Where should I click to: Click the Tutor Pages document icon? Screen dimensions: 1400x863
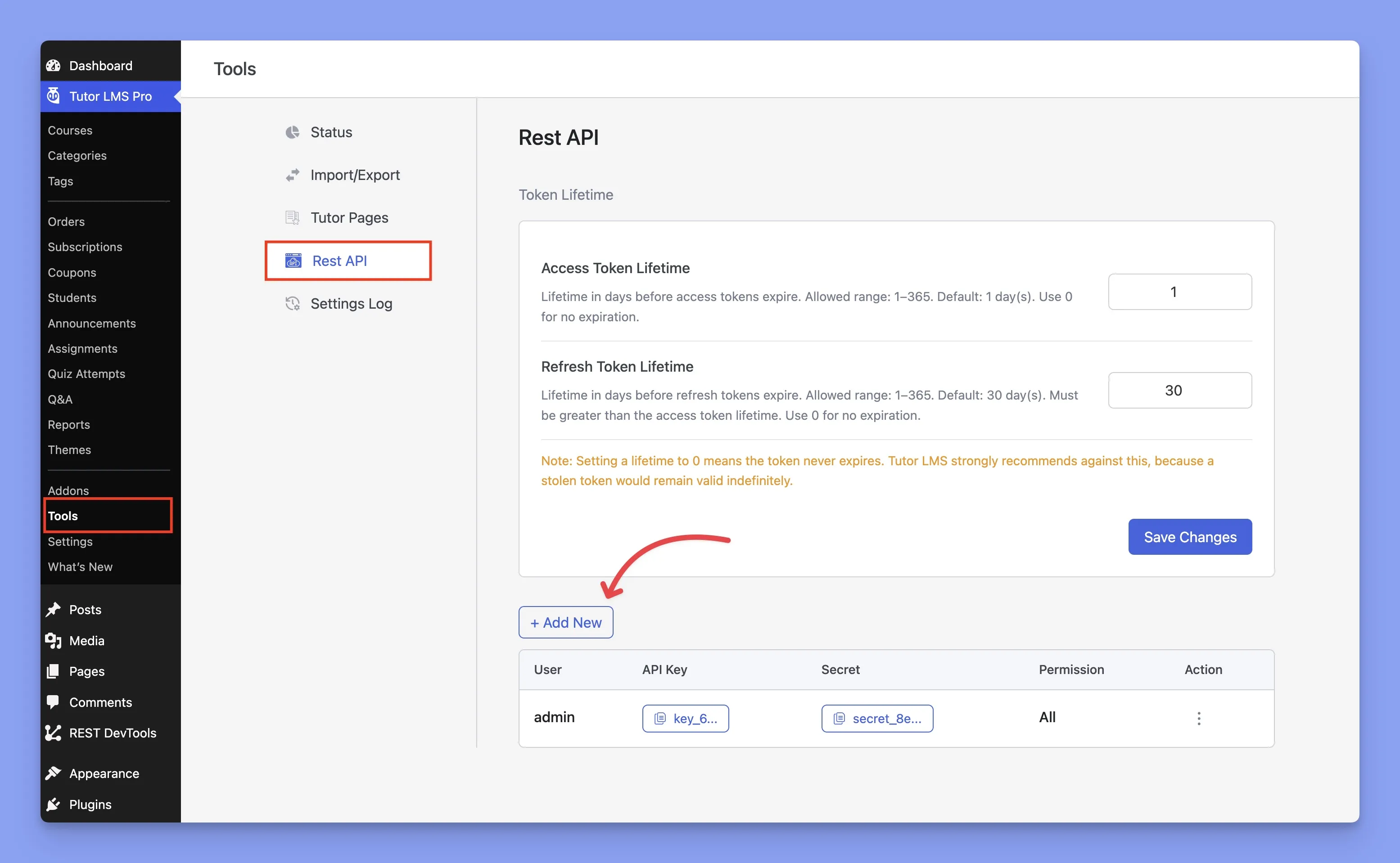point(292,217)
